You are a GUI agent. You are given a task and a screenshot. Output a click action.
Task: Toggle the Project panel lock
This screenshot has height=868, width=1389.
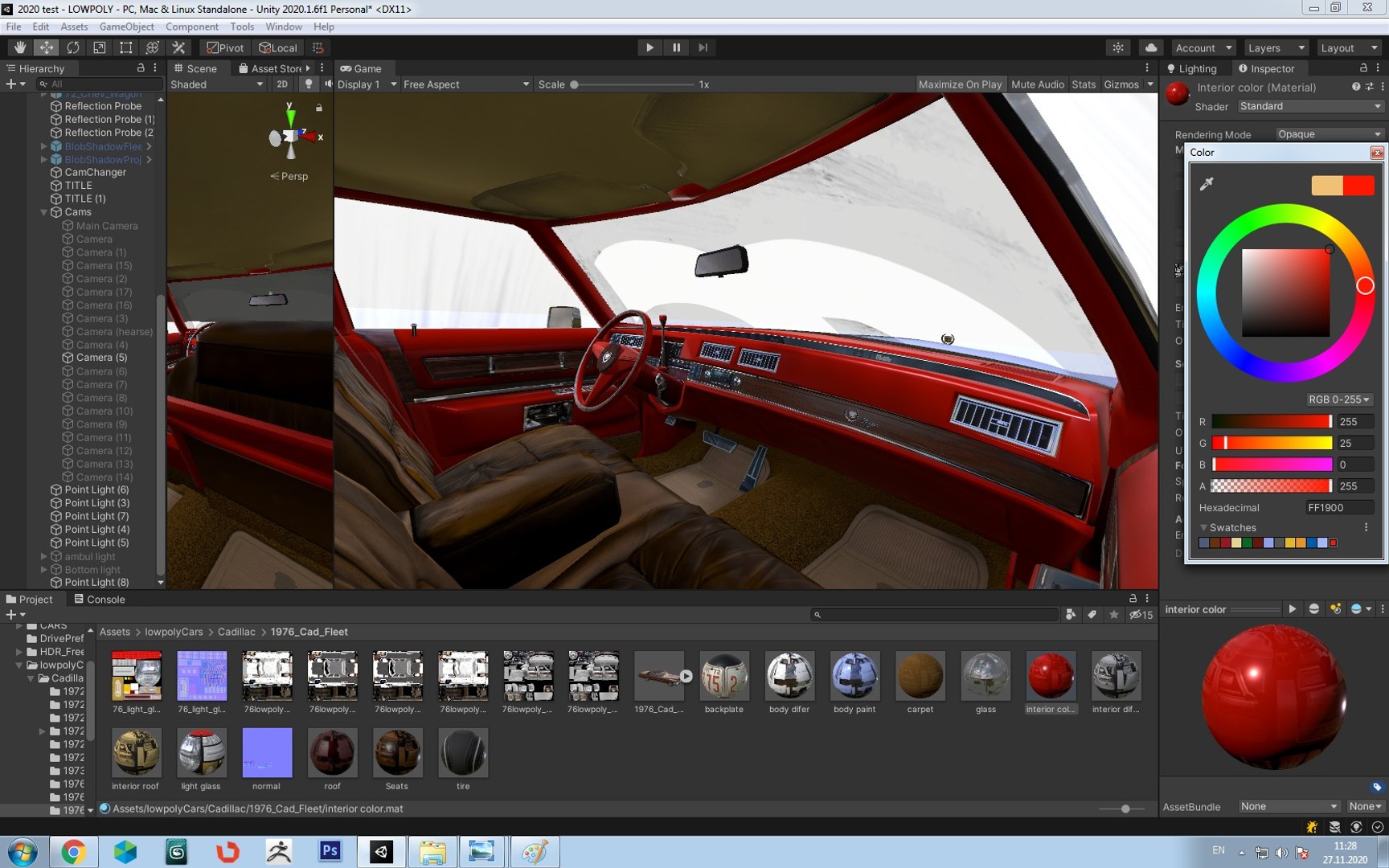1133,599
